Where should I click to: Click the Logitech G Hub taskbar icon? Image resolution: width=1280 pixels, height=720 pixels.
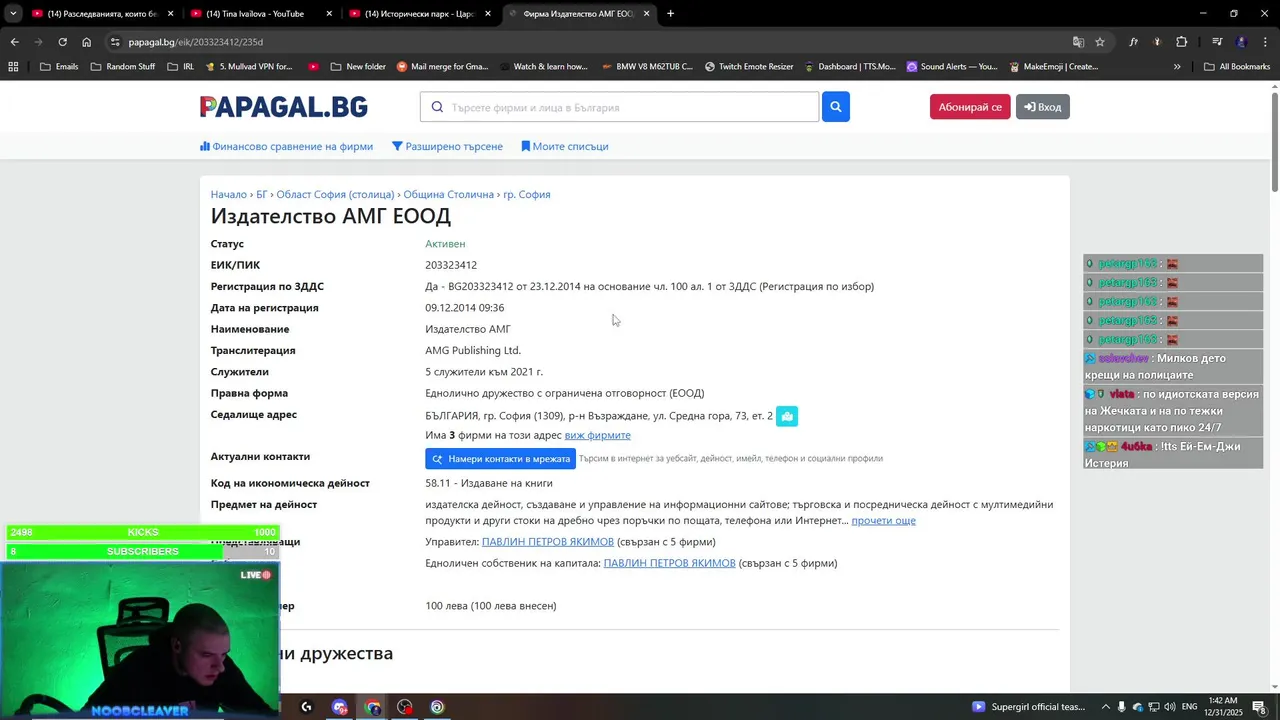306,707
